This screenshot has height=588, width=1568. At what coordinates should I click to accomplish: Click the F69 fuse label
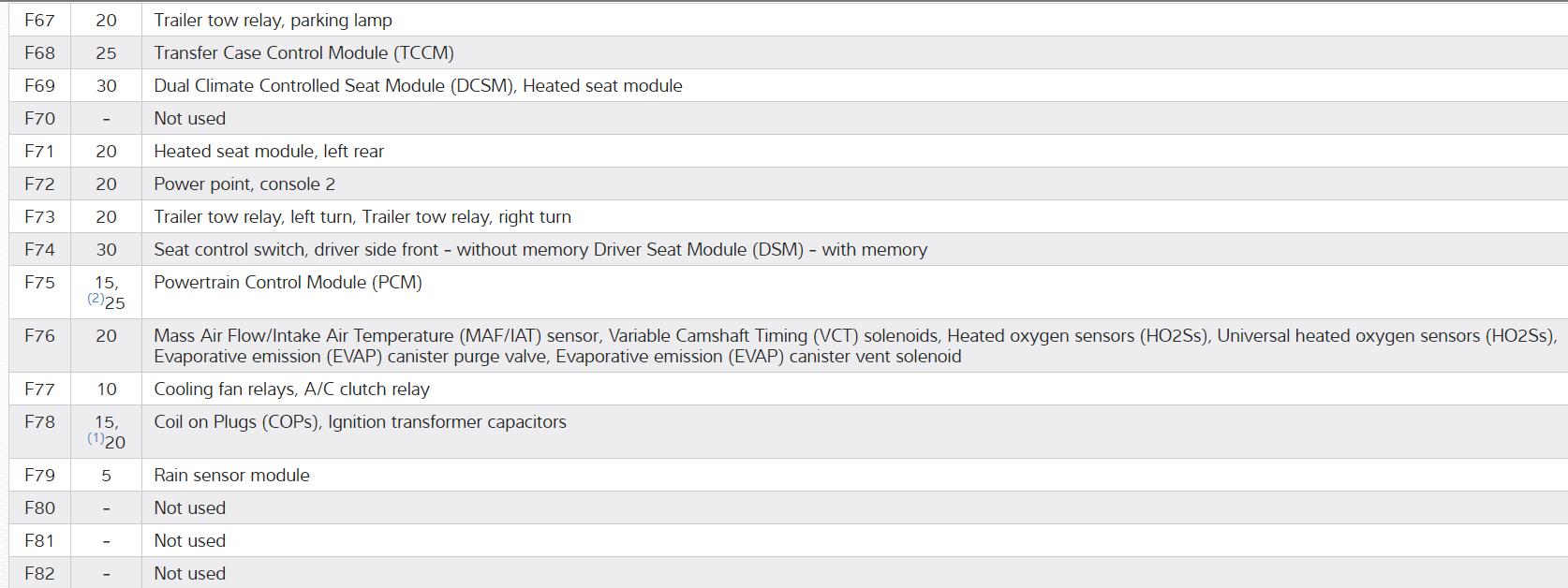[x=39, y=86]
